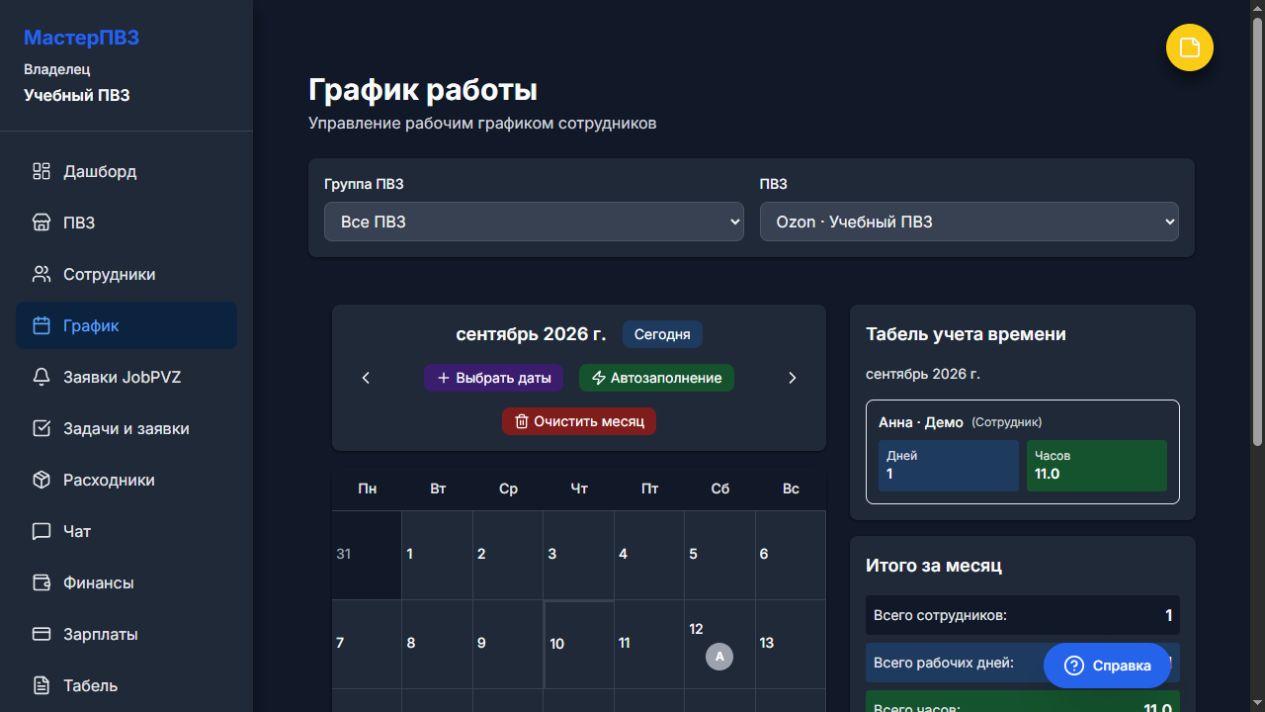Open Дашборд from the sidebar
This screenshot has height=712, width=1265.
[126, 171]
